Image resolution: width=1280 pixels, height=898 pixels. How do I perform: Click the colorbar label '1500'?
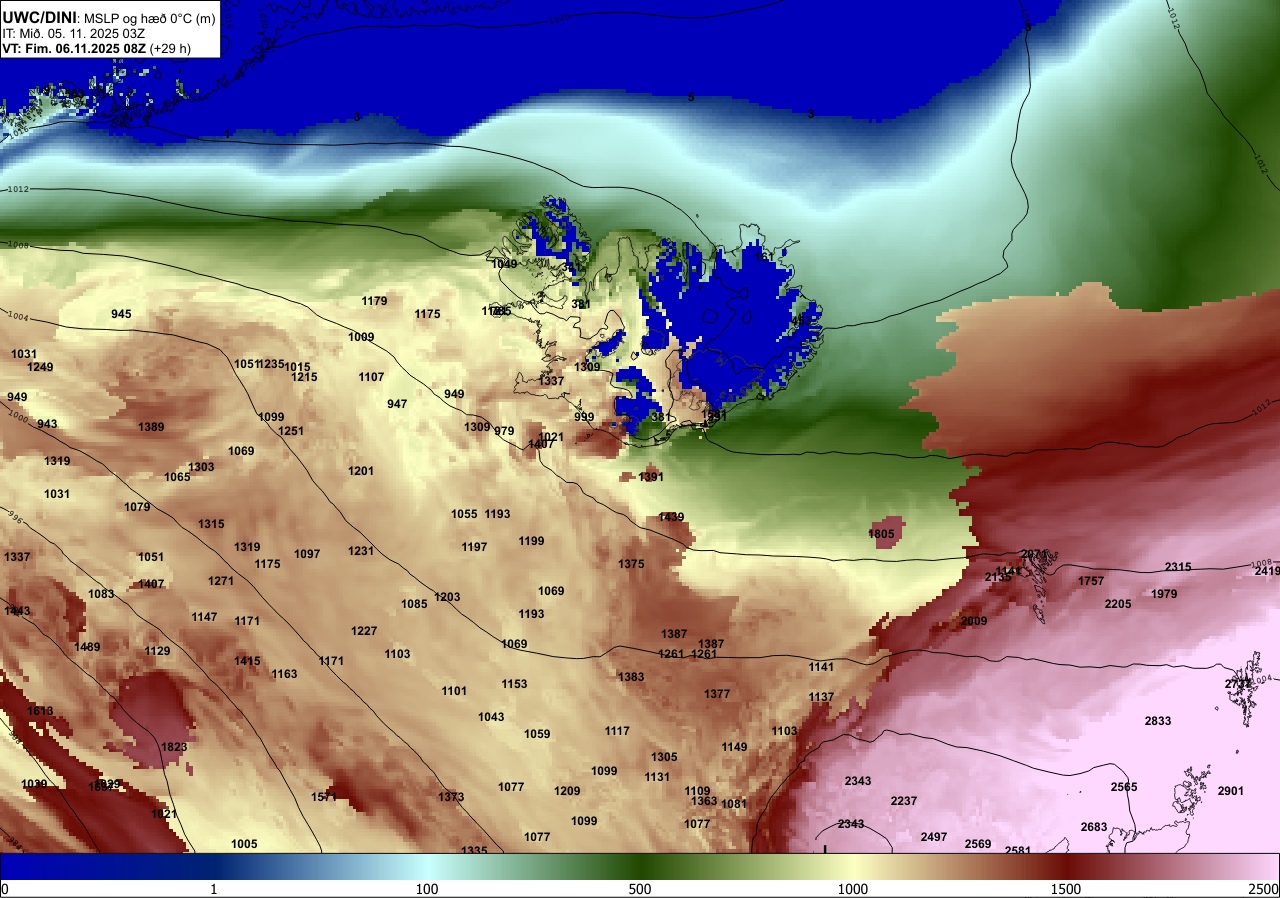1066,889
